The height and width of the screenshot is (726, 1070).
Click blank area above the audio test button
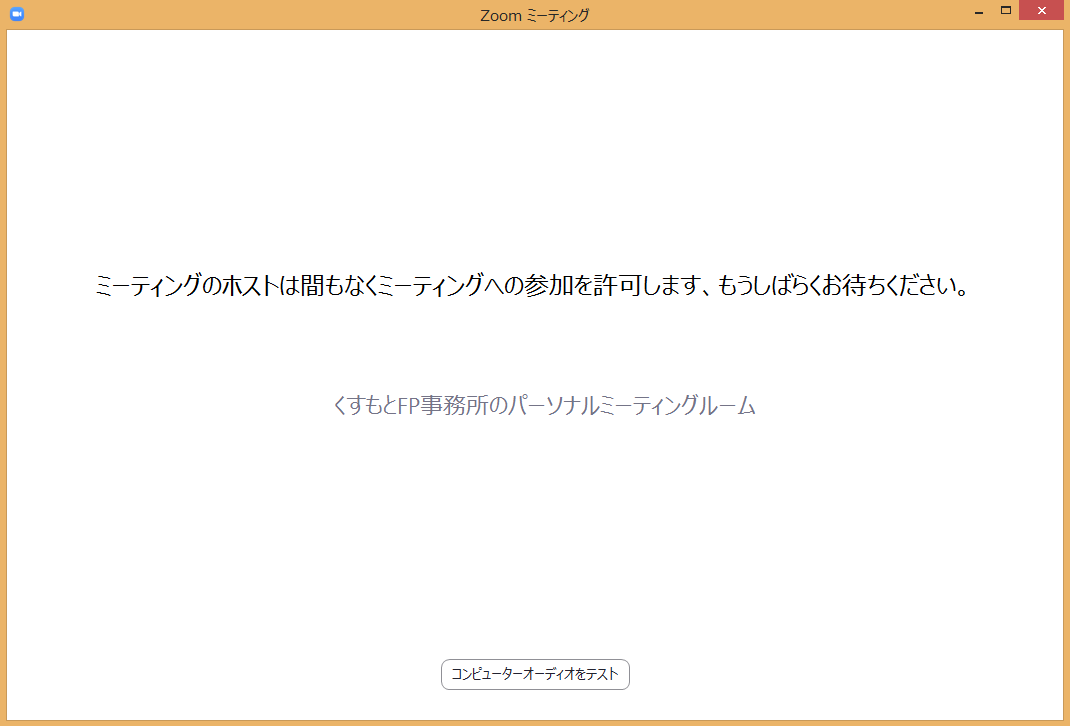point(535,539)
